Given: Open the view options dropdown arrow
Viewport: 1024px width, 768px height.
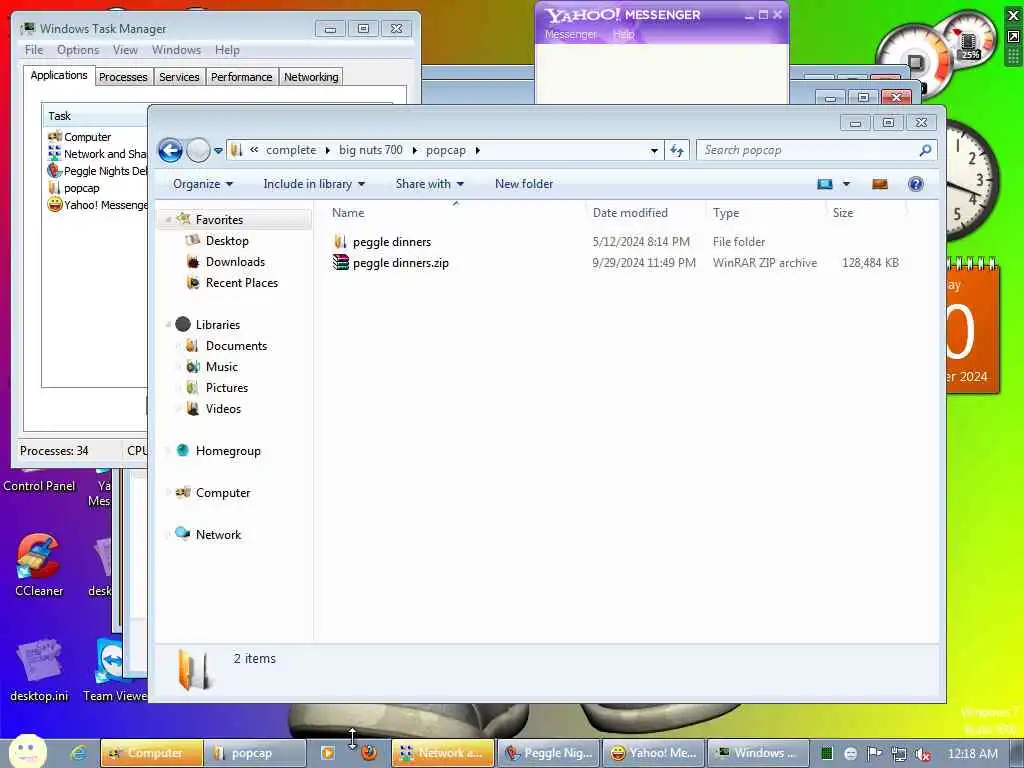Looking at the screenshot, I should (x=846, y=184).
